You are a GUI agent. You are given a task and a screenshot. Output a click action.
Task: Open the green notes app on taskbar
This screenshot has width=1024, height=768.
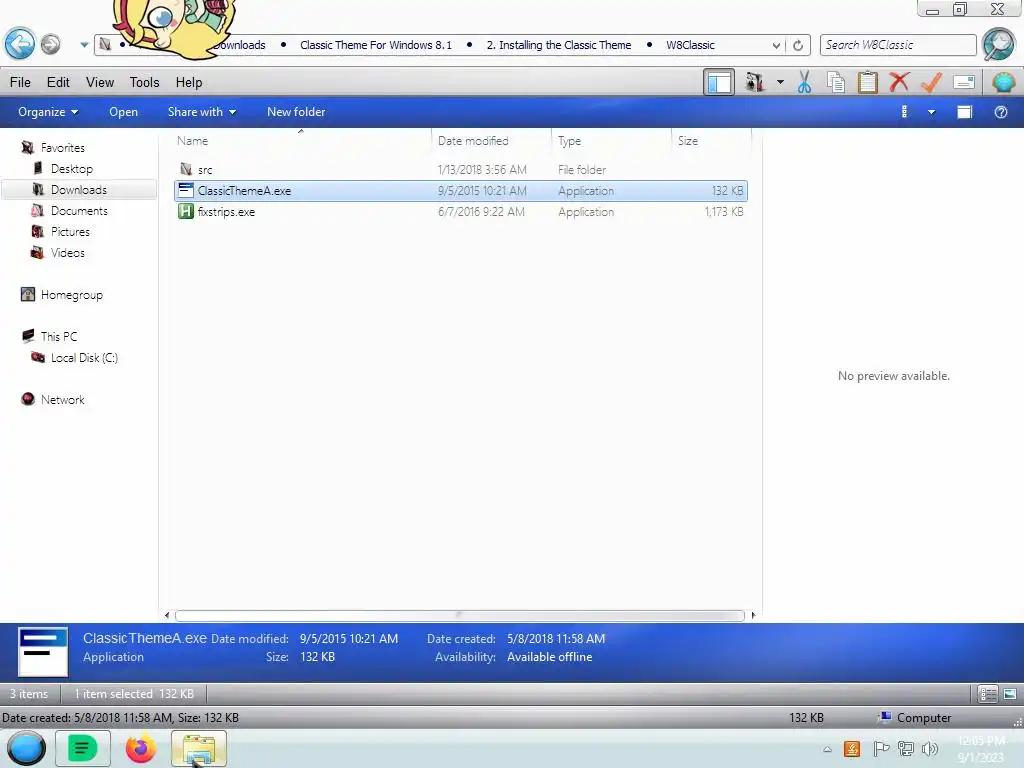click(x=82, y=748)
